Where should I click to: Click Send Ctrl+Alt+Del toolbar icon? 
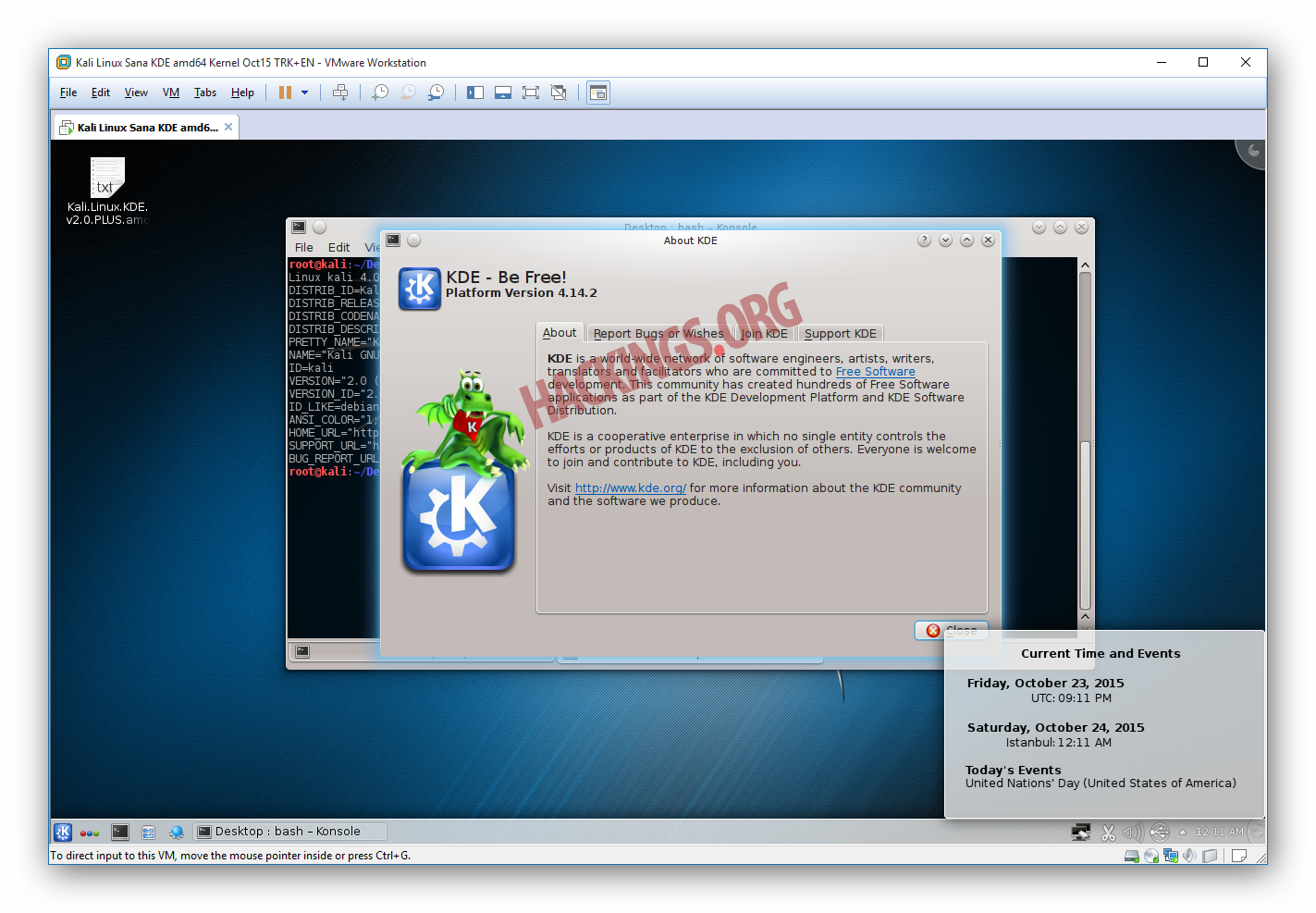tap(340, 93)
